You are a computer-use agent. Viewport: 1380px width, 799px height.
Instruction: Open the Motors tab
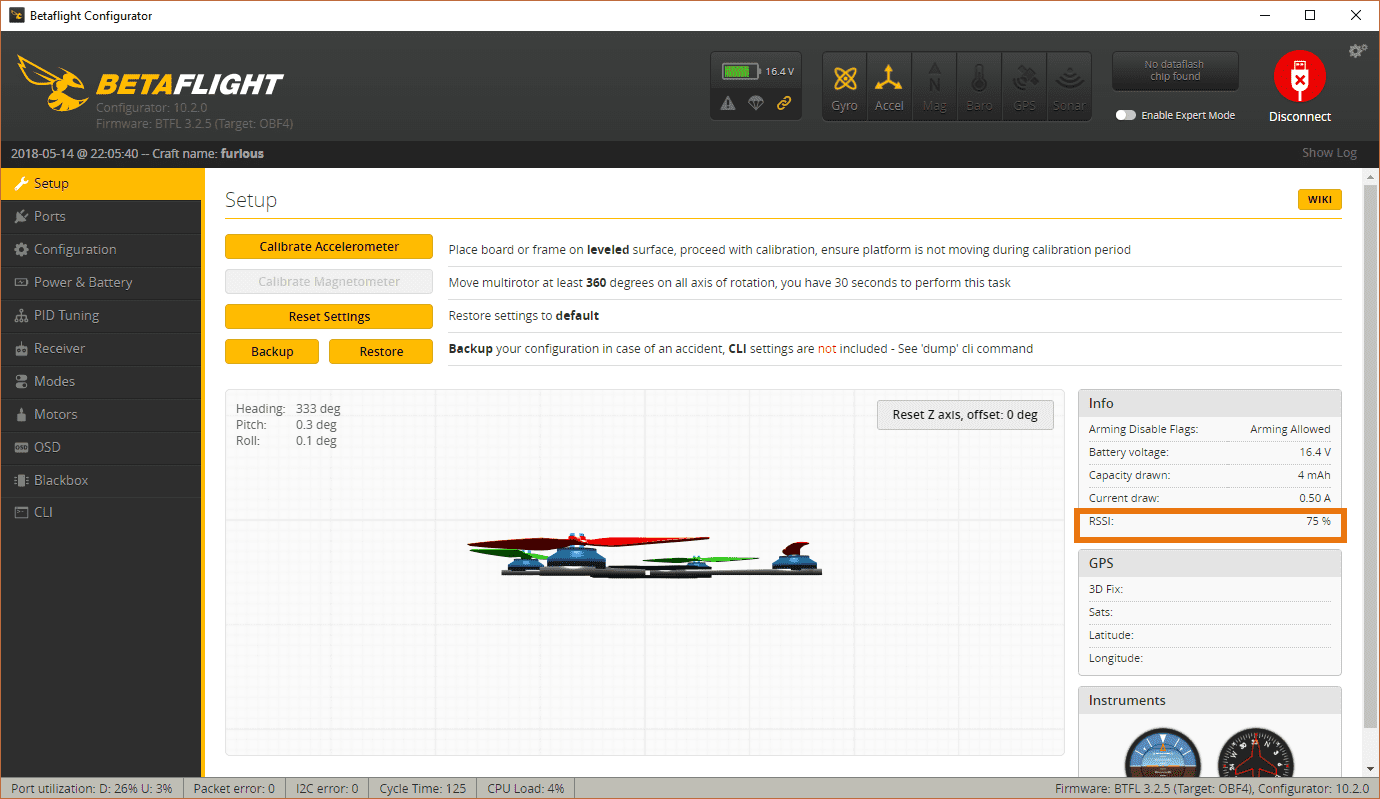click(x=101, y=414)
